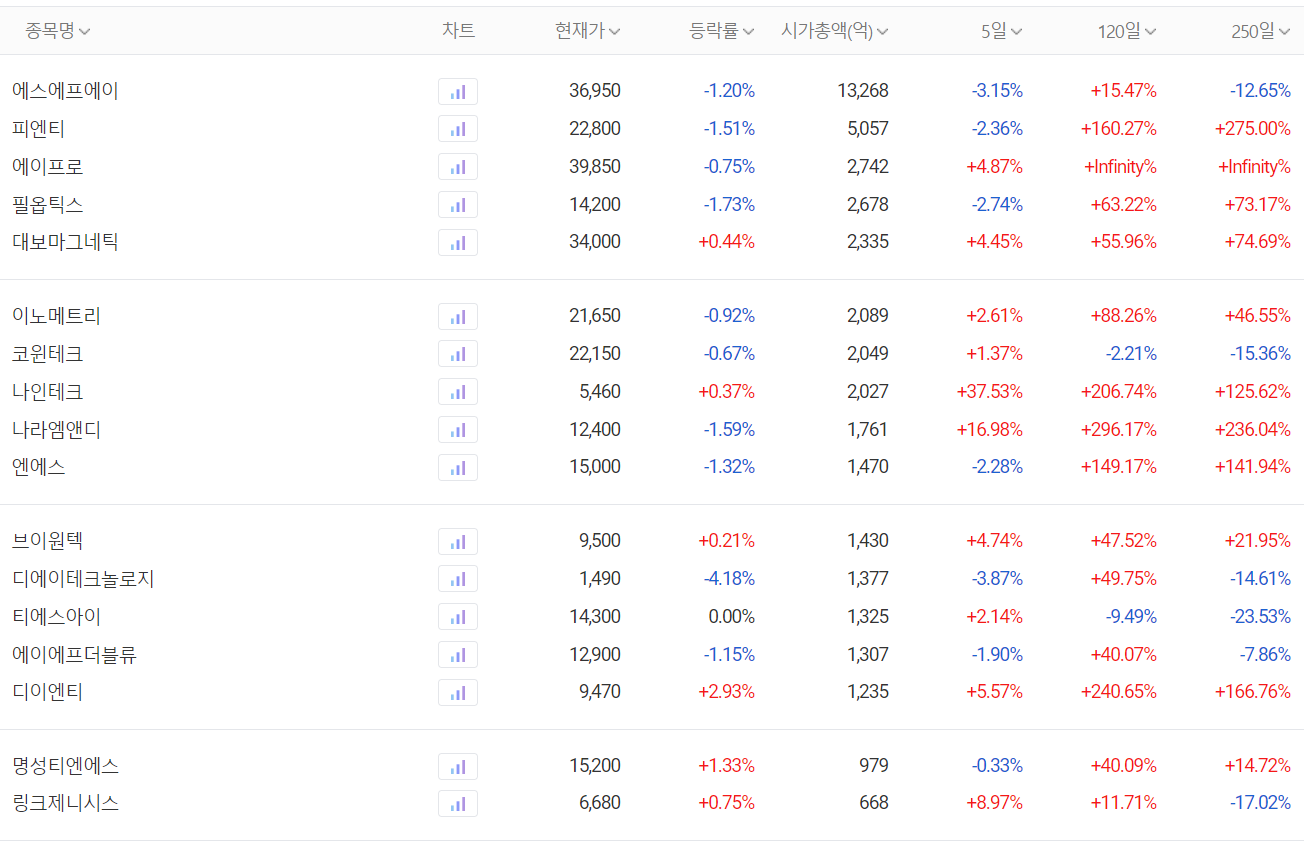Image resolution: width=1304 pixels, height=848 pixels.
Task: Select 나라엠앤디 120-day value +296.17%
Action: pyautogui.click(x=1119, y=430)
